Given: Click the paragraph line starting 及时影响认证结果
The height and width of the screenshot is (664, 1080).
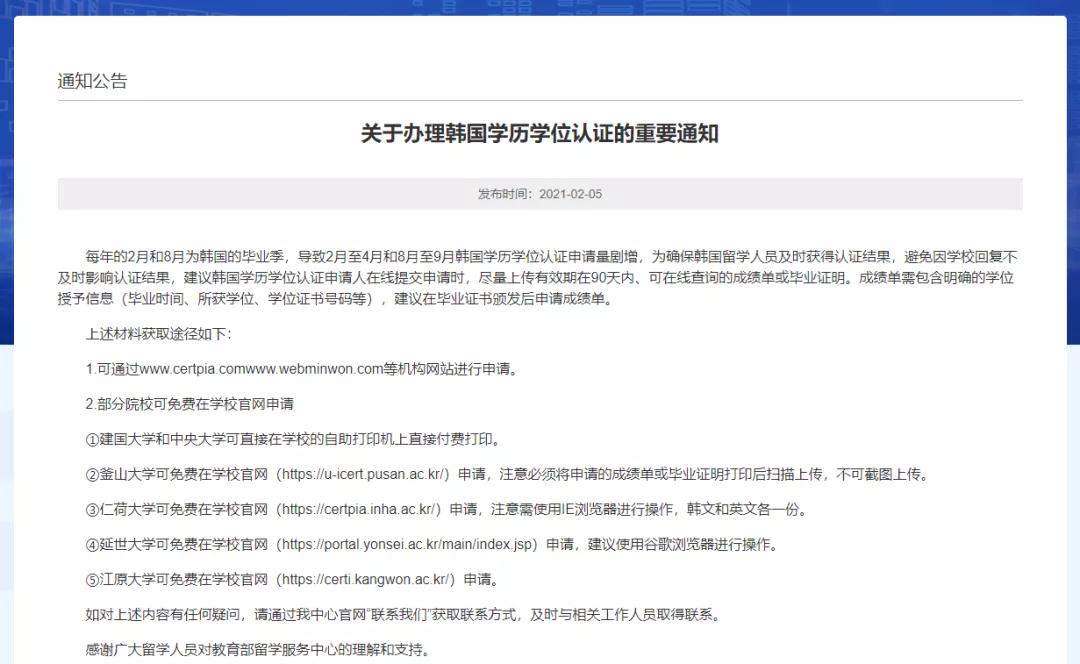Looking at the screenshot, I should tap(536, 278).
